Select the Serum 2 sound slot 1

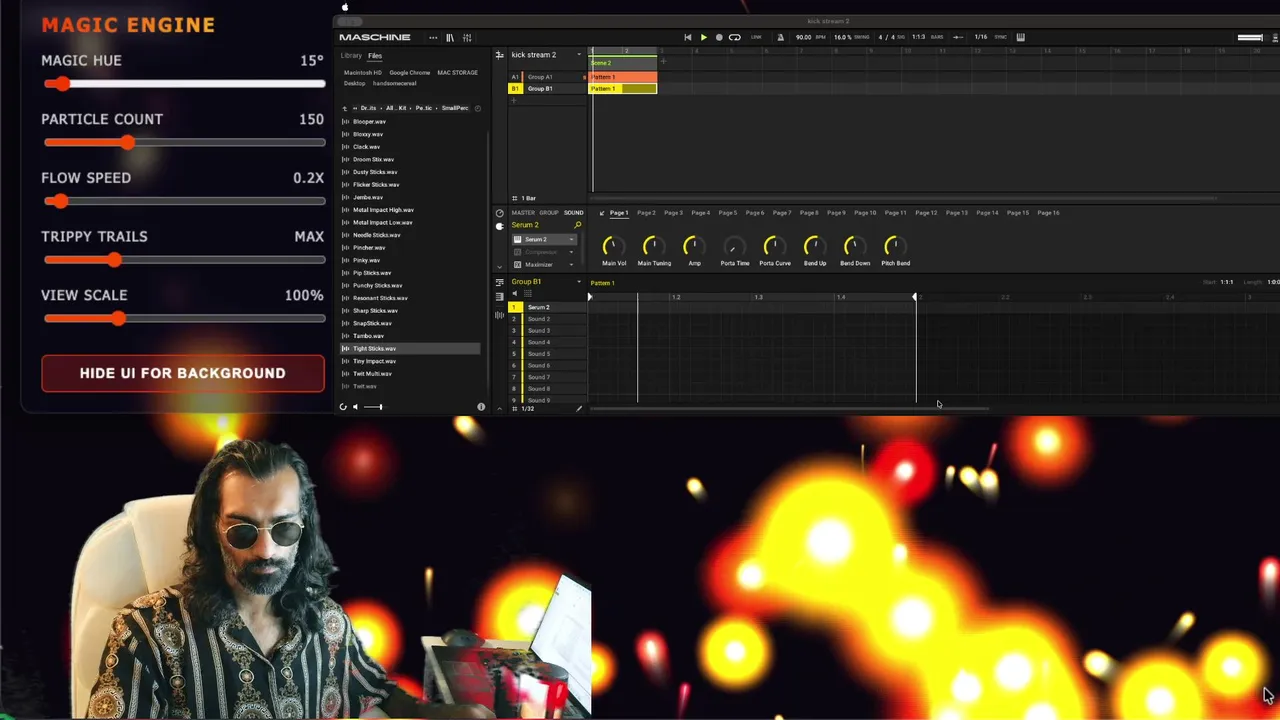coord(547,307)
